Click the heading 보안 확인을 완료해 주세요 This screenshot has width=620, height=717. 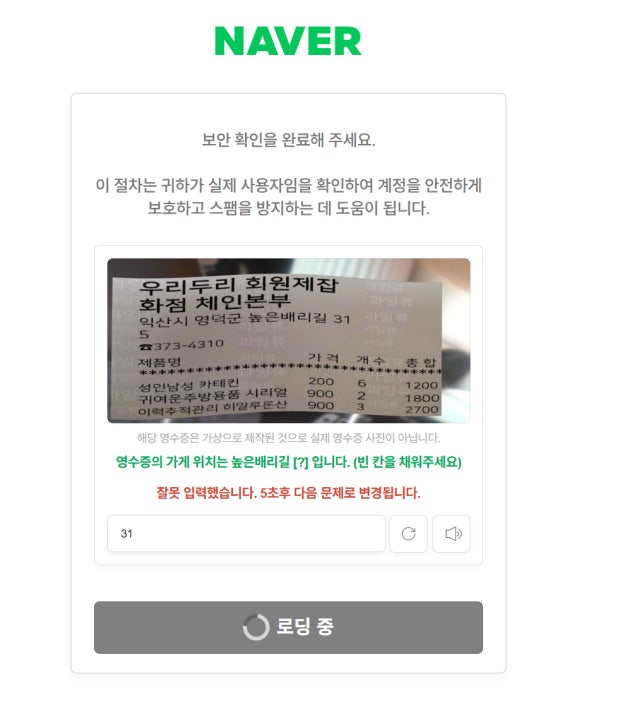pyautogui.click(x=289, y=140)
